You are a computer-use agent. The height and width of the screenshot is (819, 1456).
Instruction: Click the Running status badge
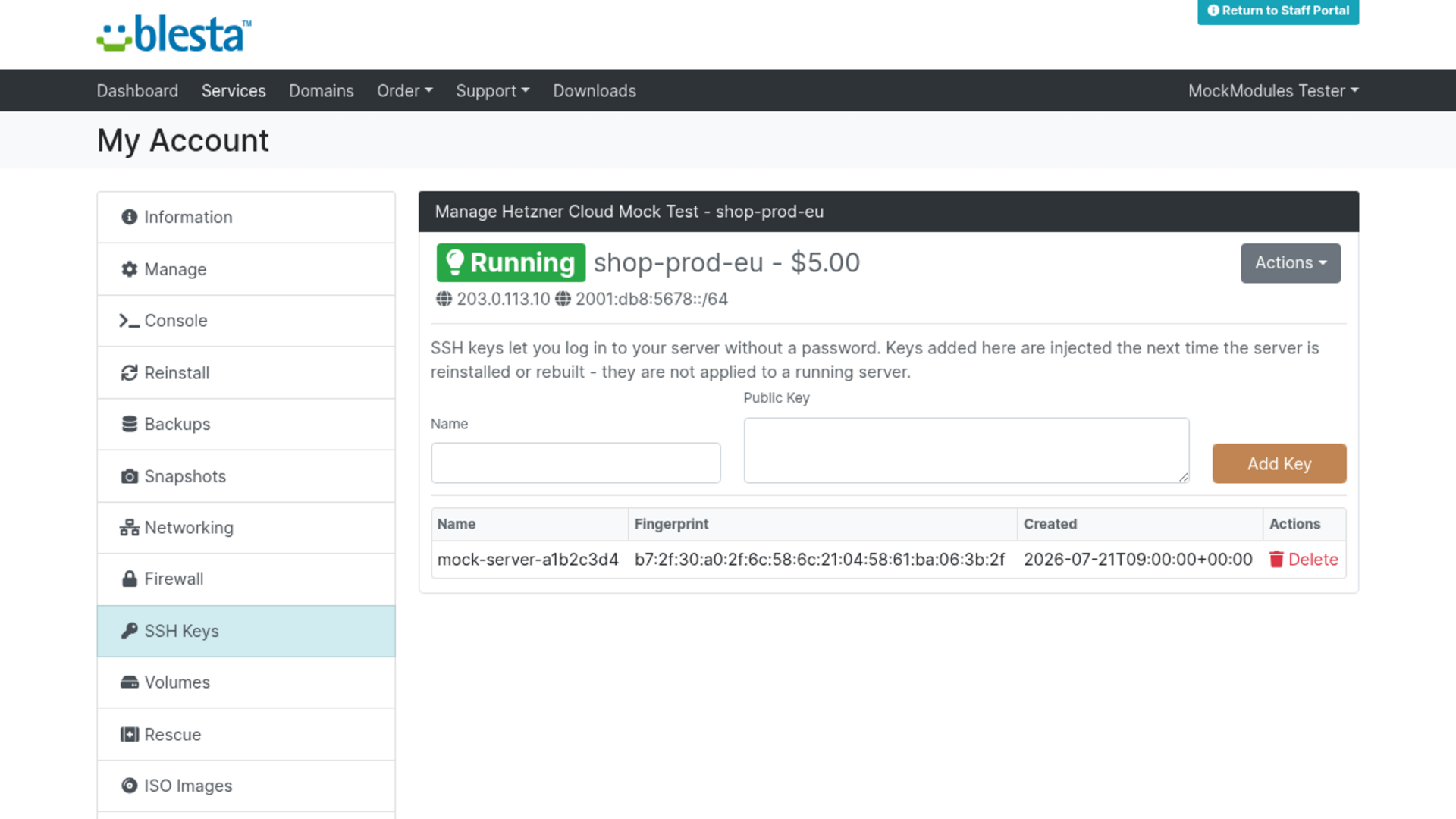(x=511, y=262)
